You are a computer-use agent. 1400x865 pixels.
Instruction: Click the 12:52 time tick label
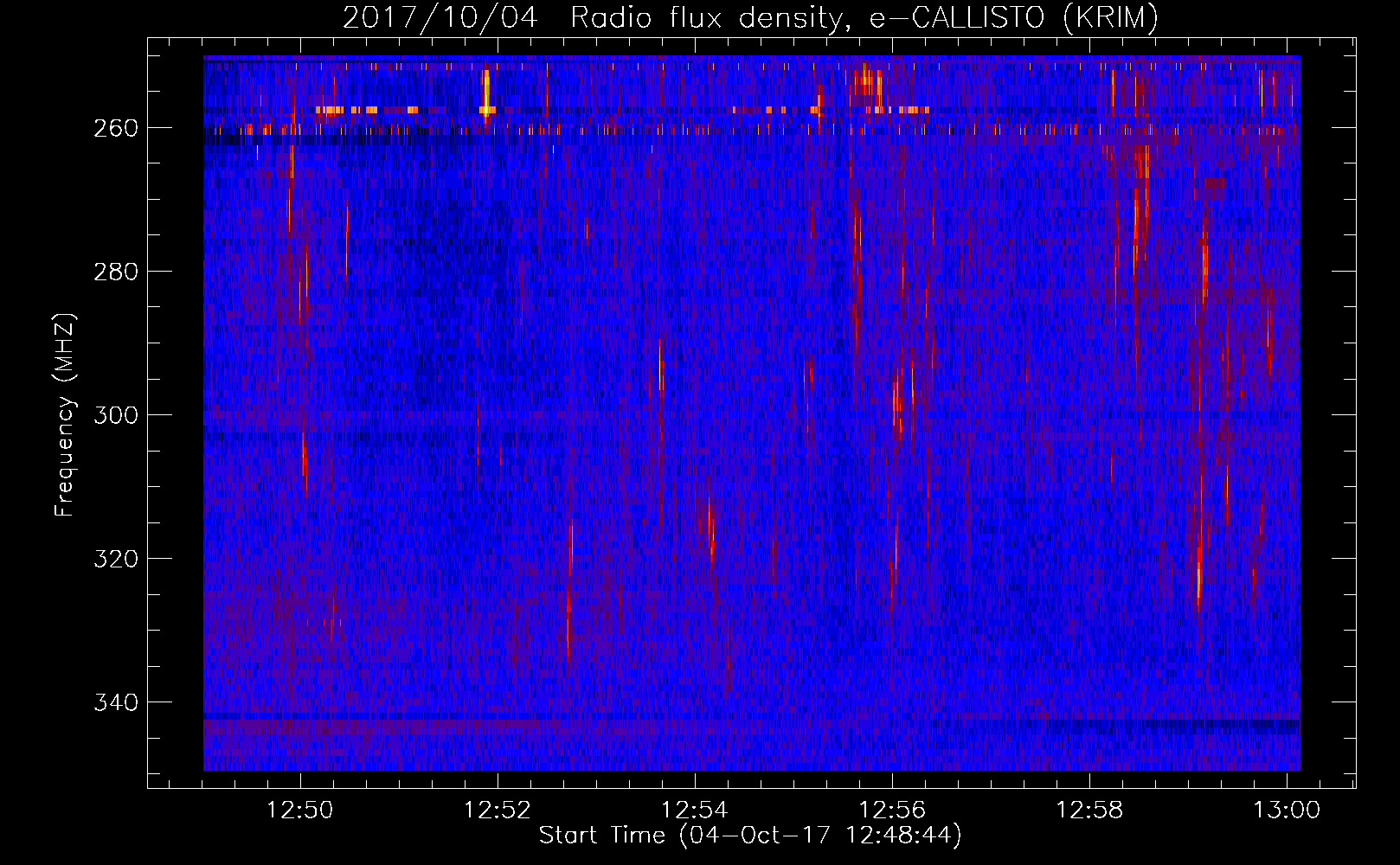[x=498, y=811]
